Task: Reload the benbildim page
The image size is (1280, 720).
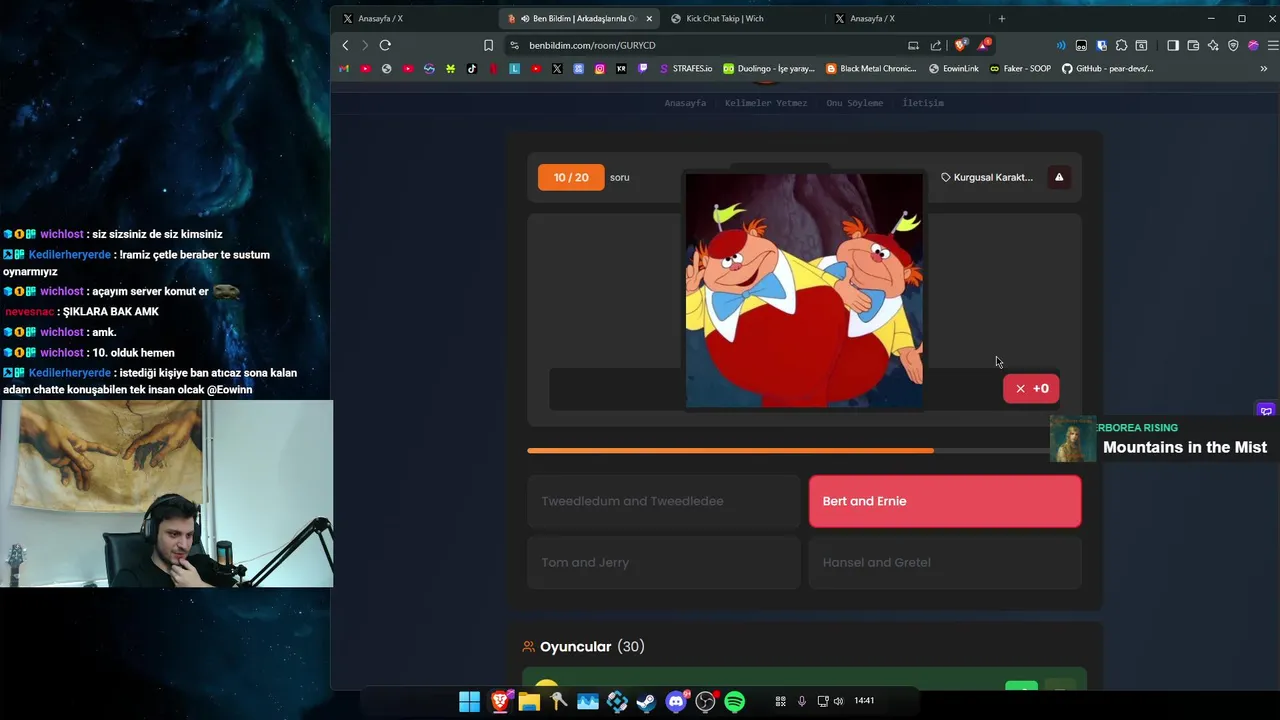Action: pos(385,45)
